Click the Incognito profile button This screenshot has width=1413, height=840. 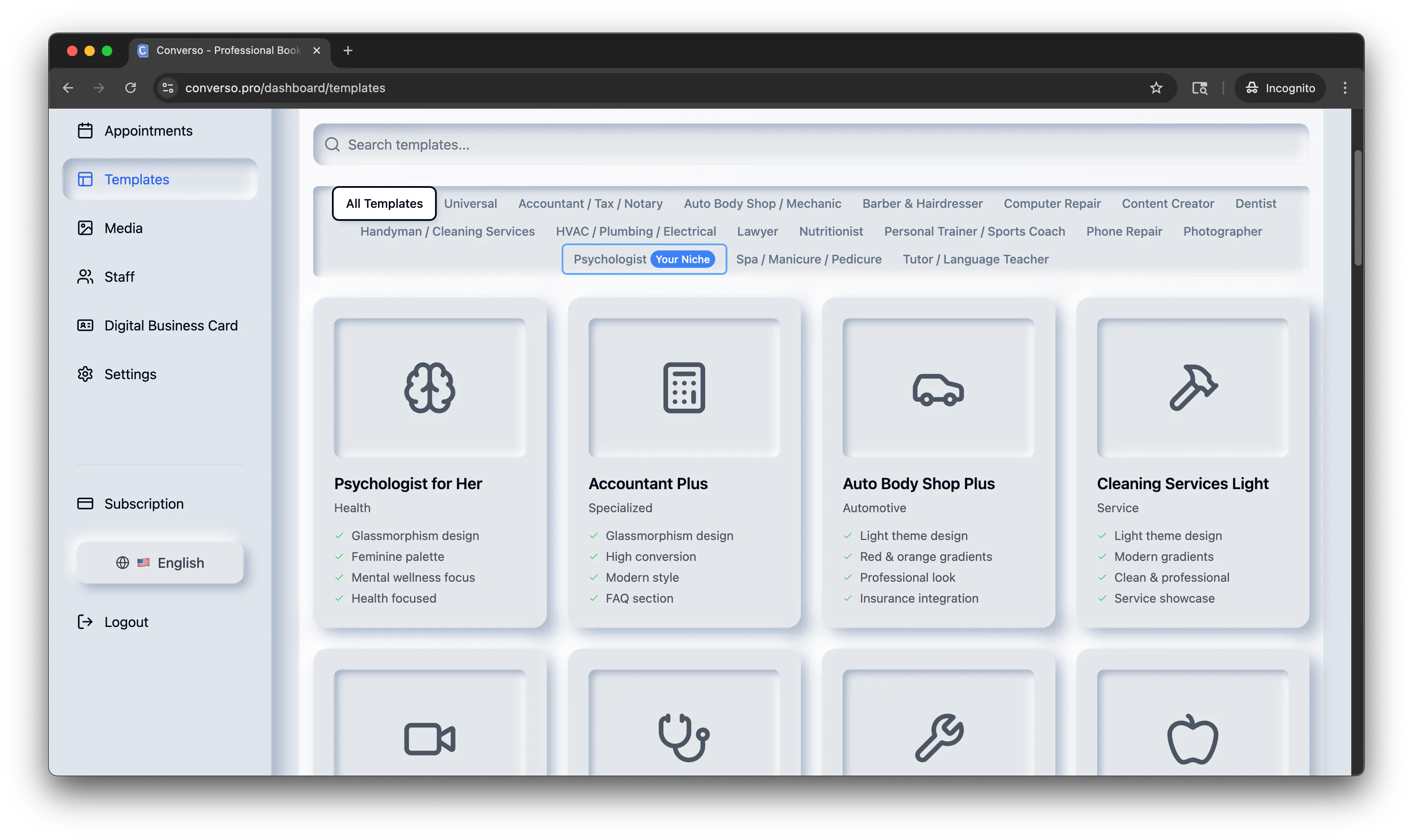click(1280, 88)
